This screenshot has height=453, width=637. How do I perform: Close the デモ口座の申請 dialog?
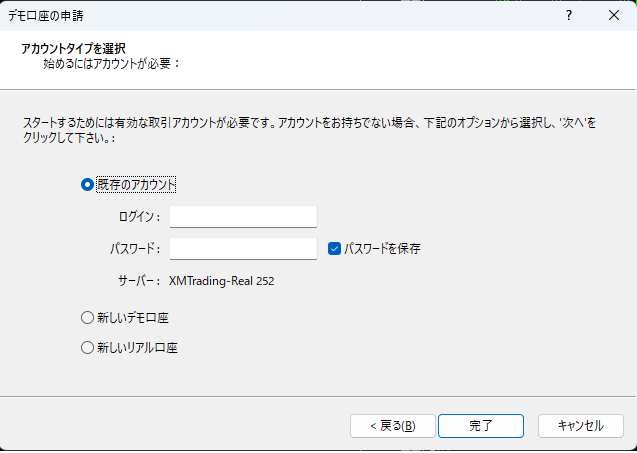pyautogui.click(x=612, y=15)
